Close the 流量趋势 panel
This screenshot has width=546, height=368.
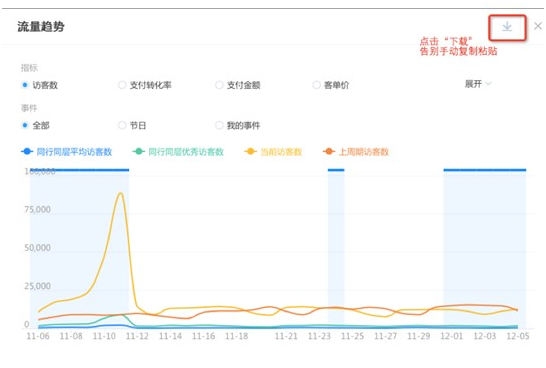point(538,26)
